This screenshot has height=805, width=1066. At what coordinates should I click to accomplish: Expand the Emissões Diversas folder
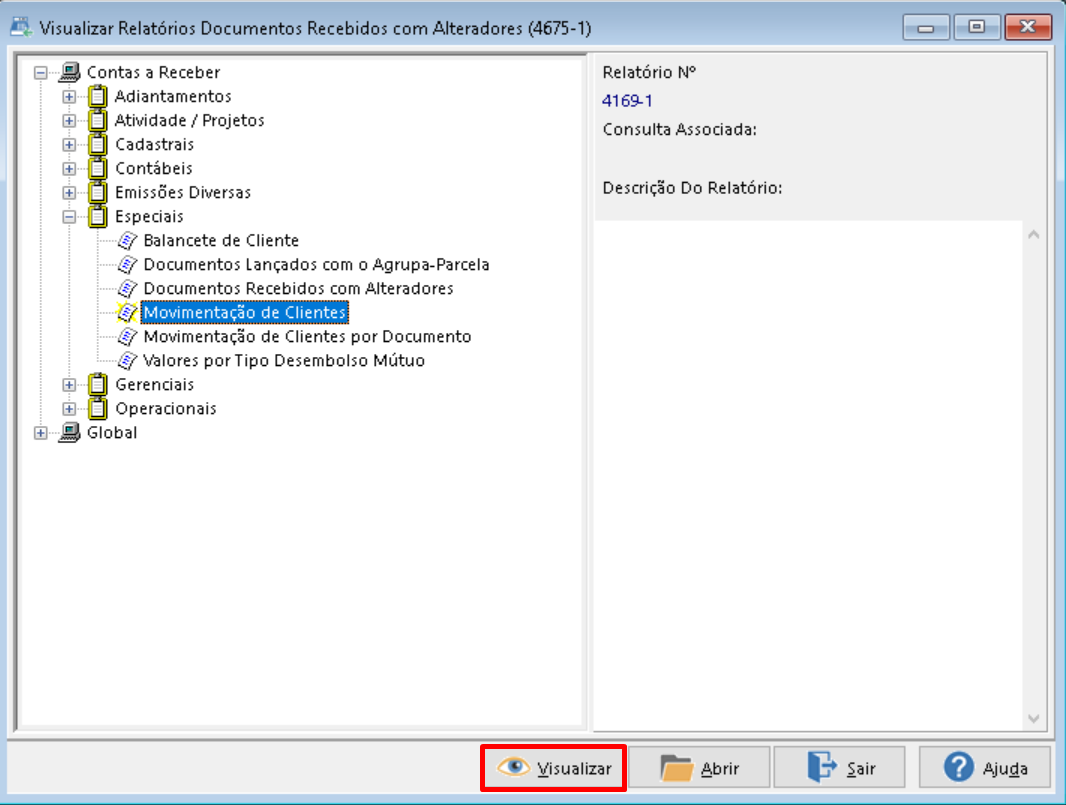pos(69,192)
